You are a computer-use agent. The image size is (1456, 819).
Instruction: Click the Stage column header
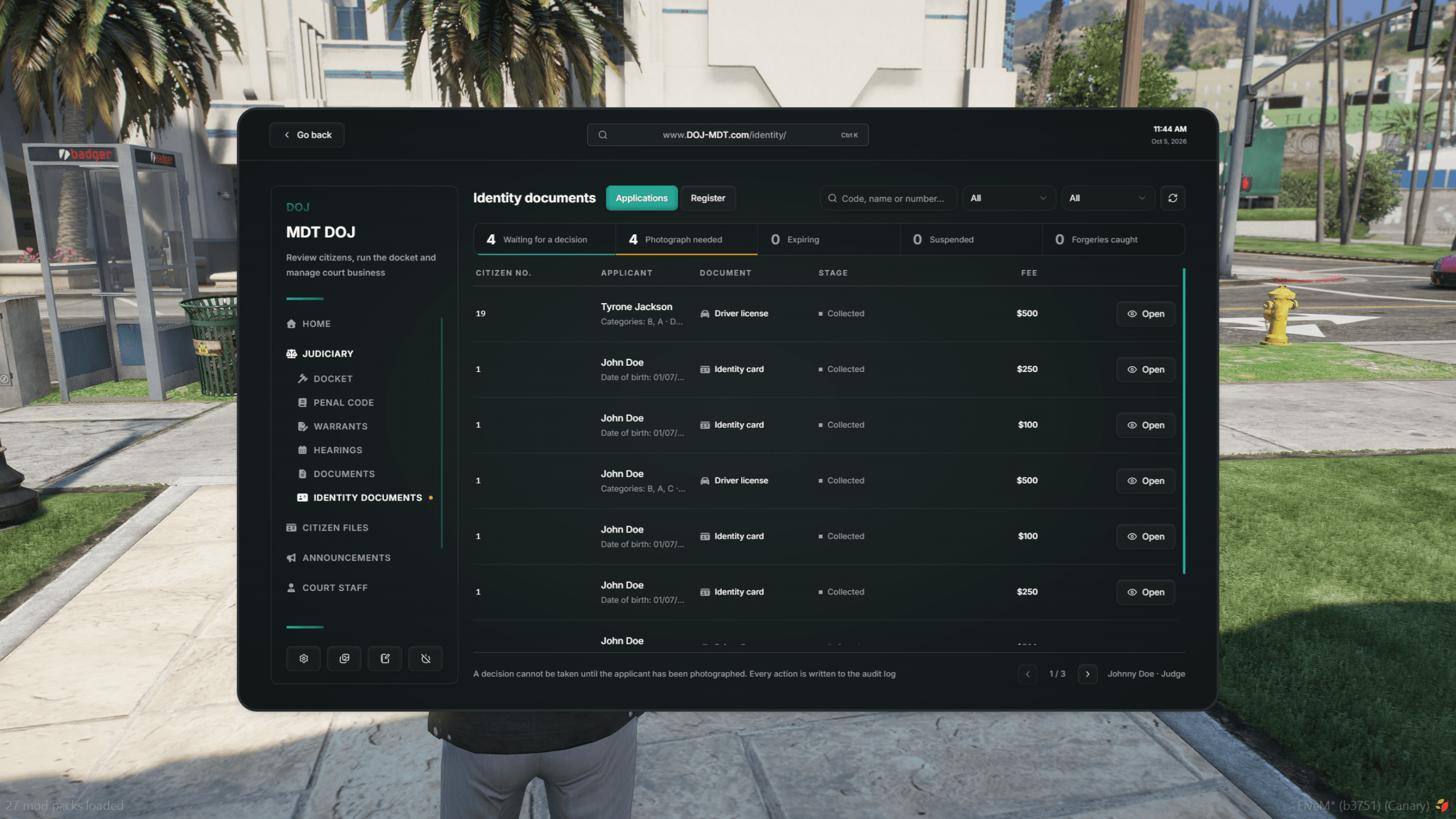coord(833,273)
